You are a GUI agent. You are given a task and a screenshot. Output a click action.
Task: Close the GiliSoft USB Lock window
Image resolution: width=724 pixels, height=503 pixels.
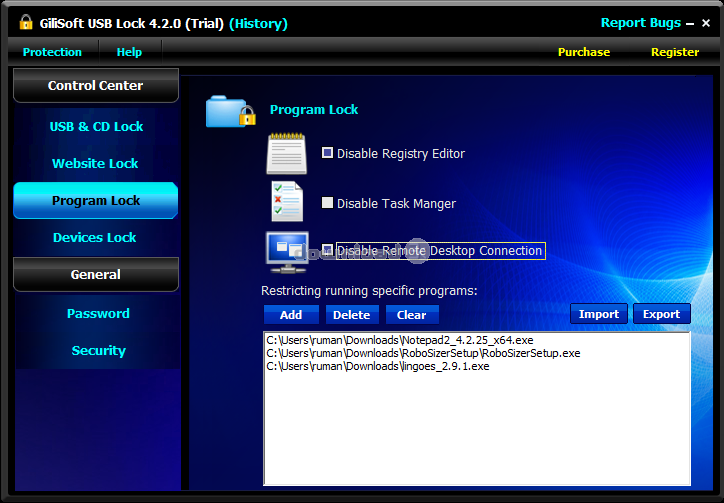(x=706, y=23)
